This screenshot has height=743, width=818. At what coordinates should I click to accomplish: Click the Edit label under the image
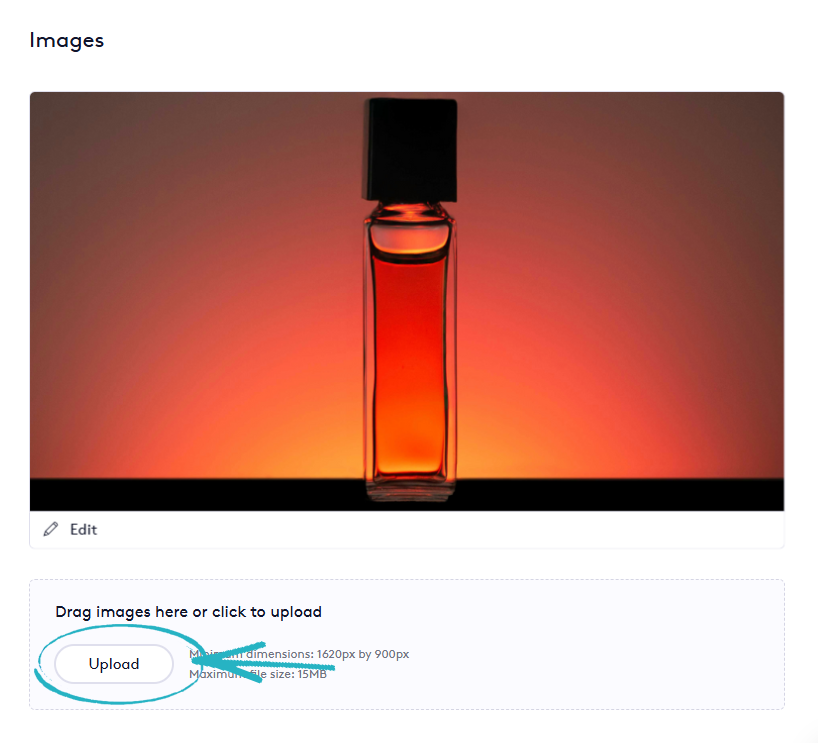pyautogui.click(x=83, y=530)
